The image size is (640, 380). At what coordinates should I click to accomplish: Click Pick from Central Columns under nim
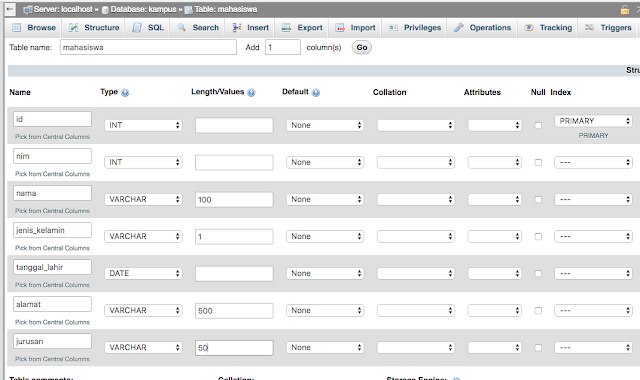click(x=52, y=174)
